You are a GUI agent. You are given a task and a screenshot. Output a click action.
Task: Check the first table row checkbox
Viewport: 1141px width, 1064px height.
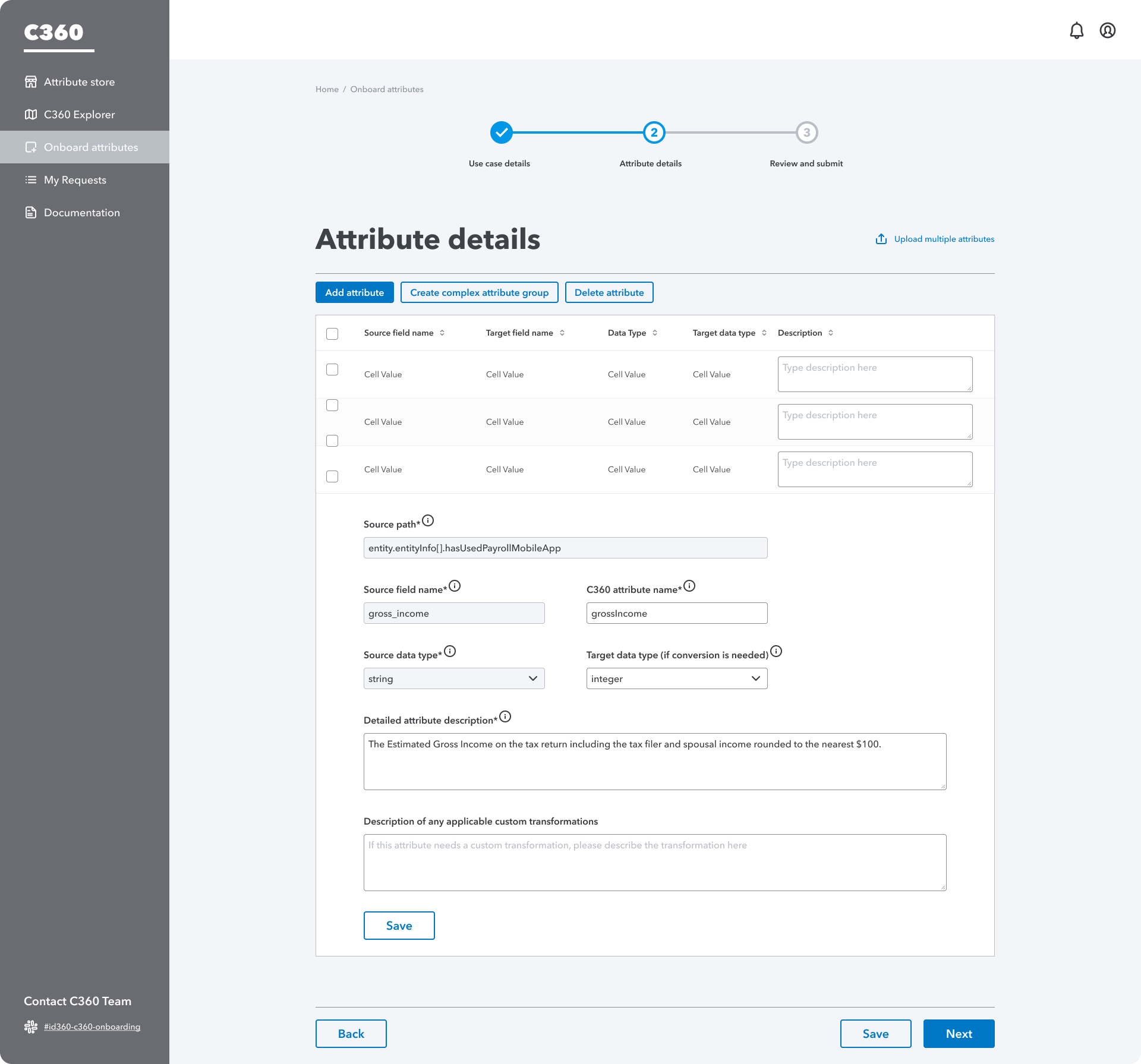tap(332, 370)
